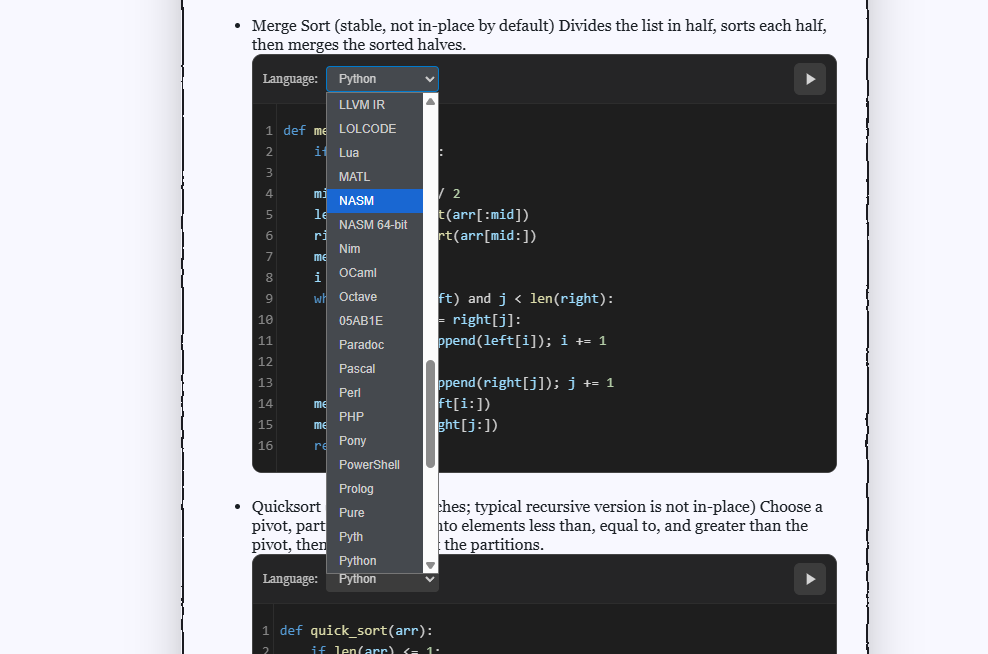Choose PHP in the dropdown
Image resolution: width=988 pixels, height=654 pixels.
click(375, 416)
